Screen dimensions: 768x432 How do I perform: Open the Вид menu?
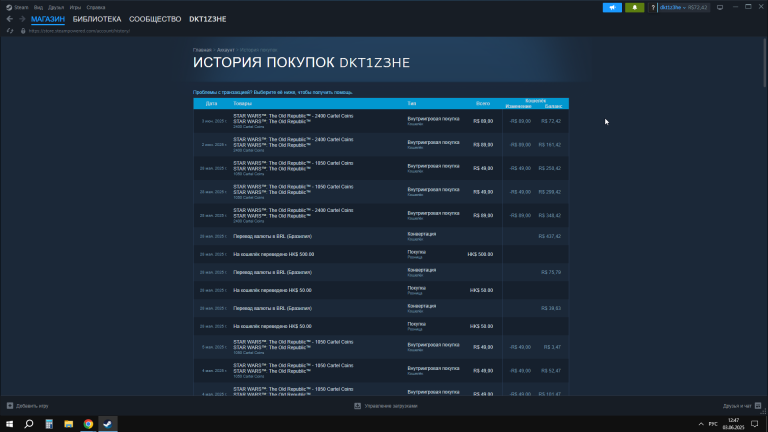(x=38, y=7)
